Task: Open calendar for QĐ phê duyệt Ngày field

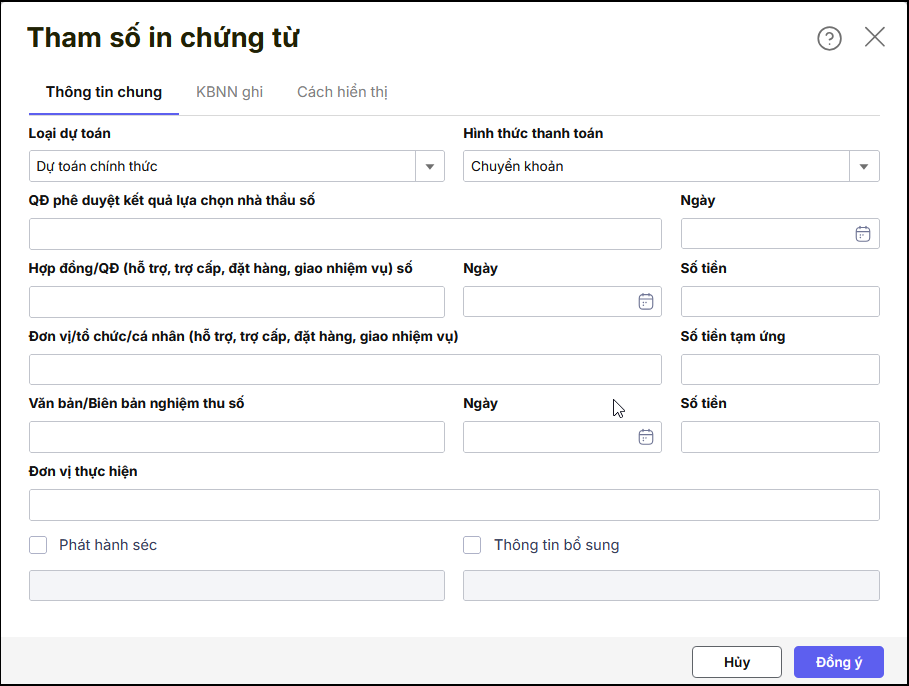Action: pos(862,234)
